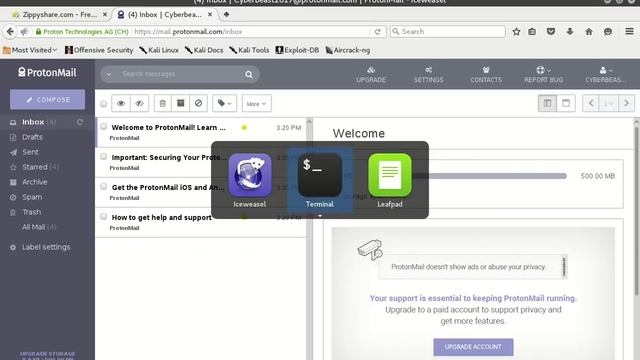Check the Important: Securing message checkbox

click(x=103, y=156)
